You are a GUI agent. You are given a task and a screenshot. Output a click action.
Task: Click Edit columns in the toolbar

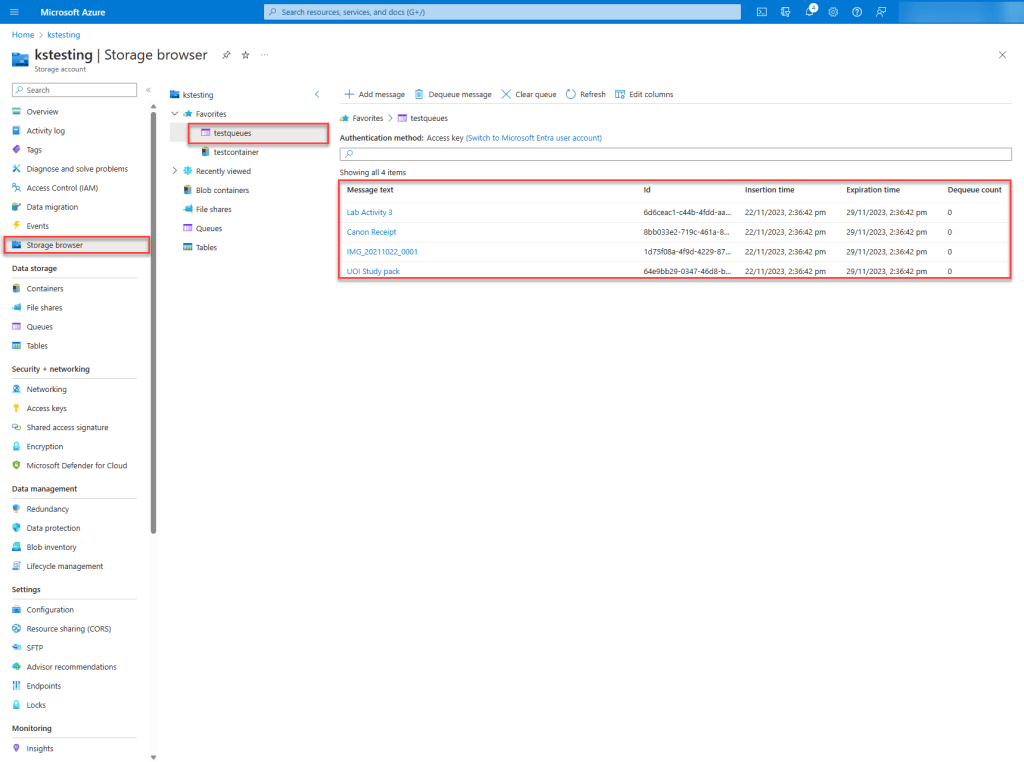point(644,94)
